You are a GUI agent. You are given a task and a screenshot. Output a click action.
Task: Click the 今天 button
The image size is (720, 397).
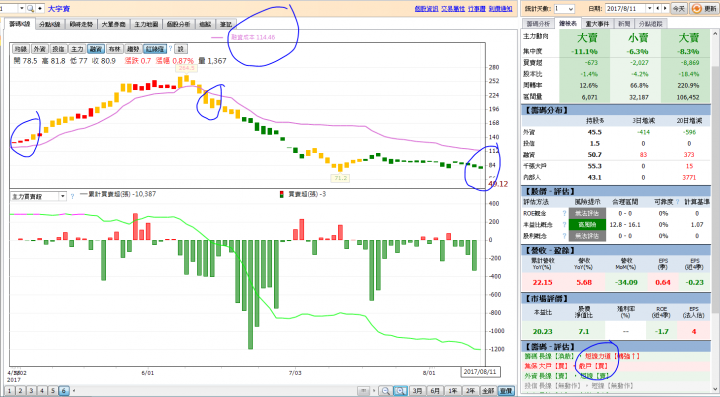[679, 9]
